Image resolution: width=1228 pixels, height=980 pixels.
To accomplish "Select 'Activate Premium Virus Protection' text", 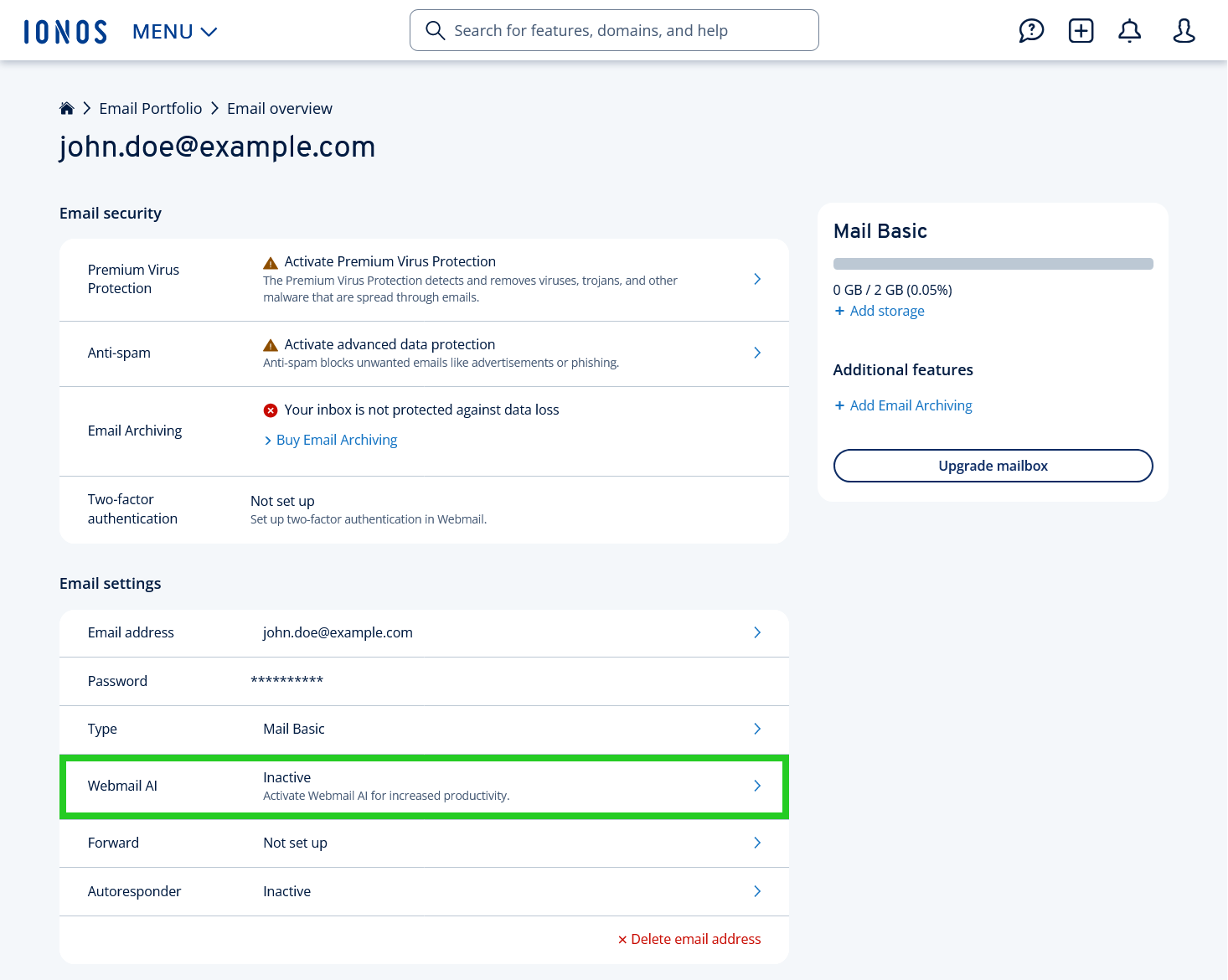I will 390,261.
